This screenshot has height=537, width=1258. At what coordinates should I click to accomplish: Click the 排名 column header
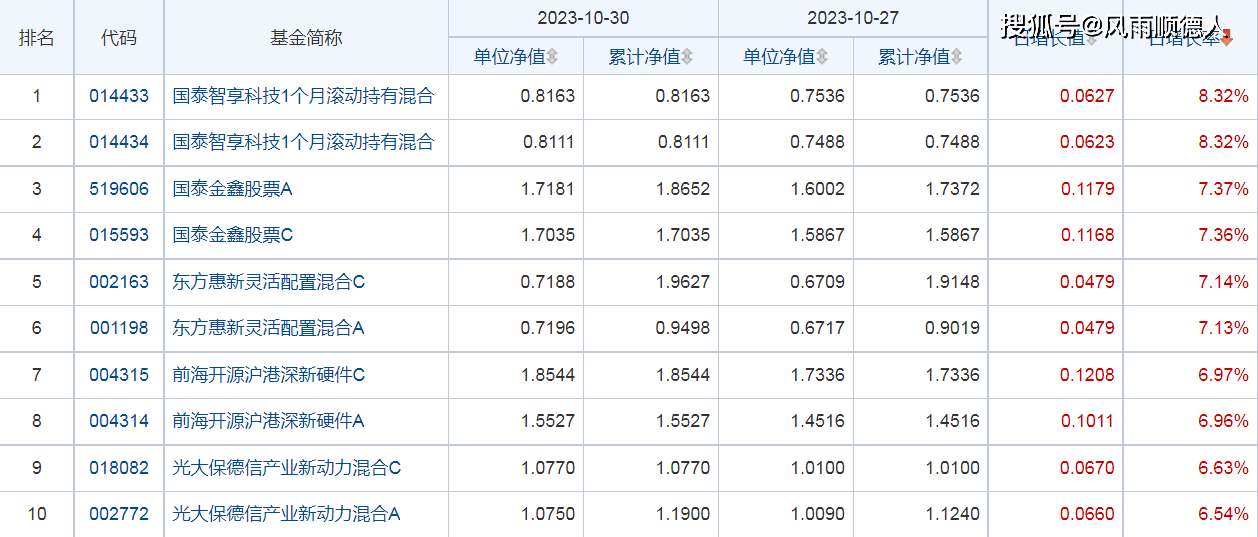tap(37, 38)
